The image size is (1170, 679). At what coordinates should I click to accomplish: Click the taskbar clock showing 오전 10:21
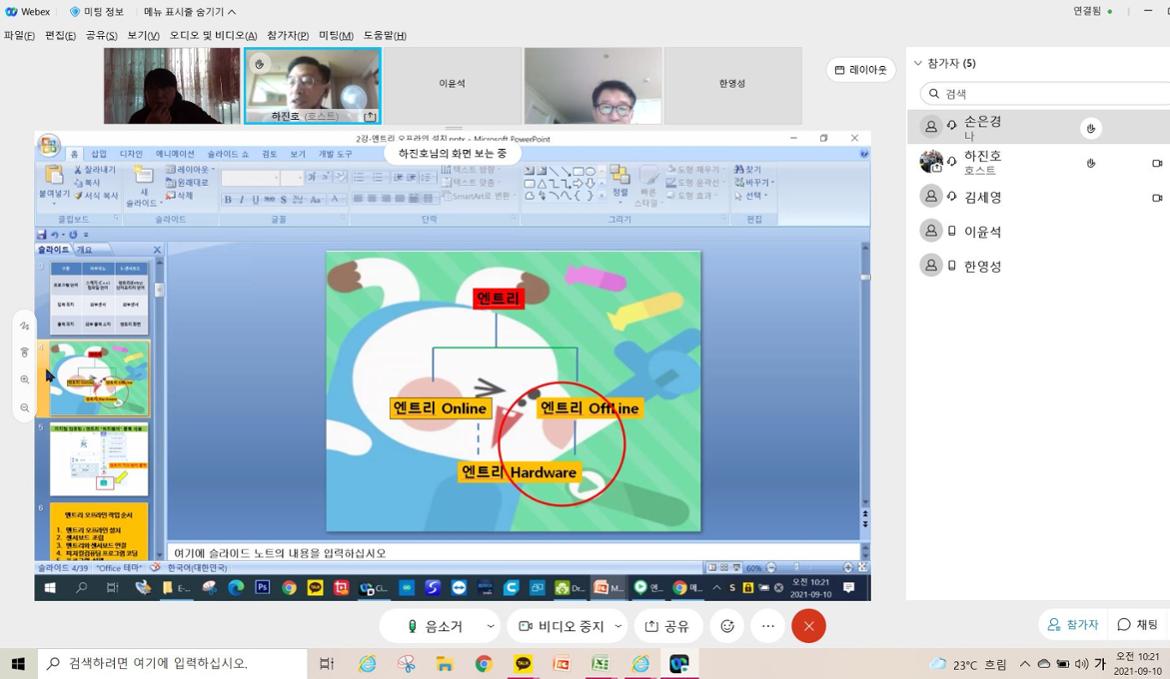tap(1137, 663)
